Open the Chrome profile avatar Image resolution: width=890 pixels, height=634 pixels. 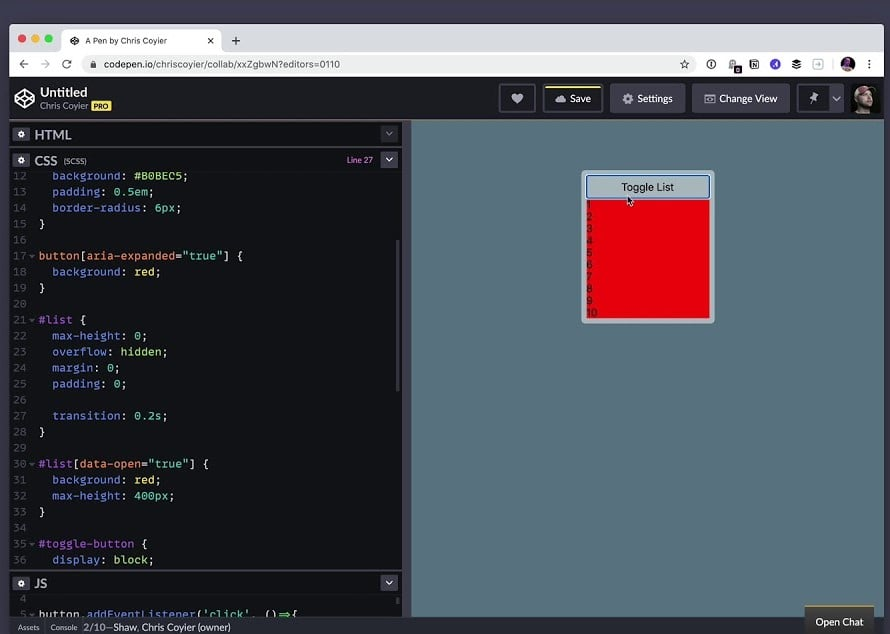848,63
